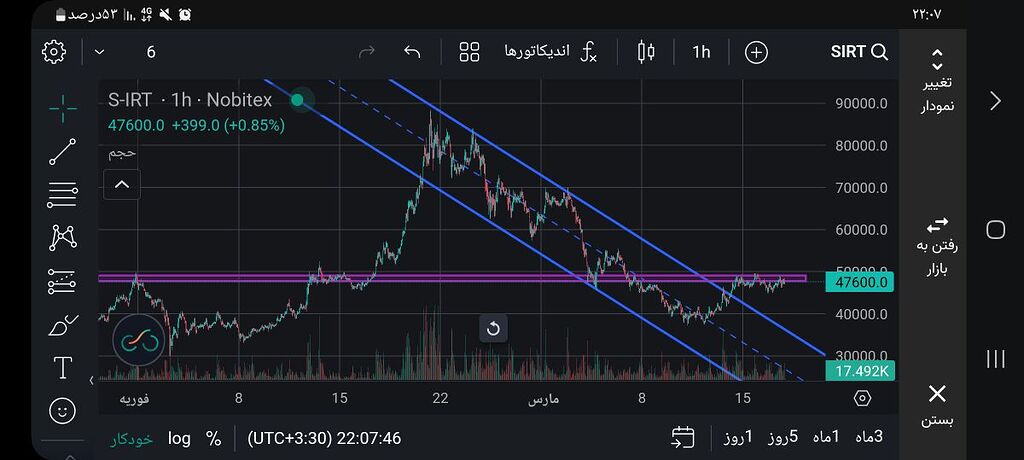This screenshot has height=460, width=1024.
Task: Select the crosshair cursor tool
Action: (x=63, y=109)
